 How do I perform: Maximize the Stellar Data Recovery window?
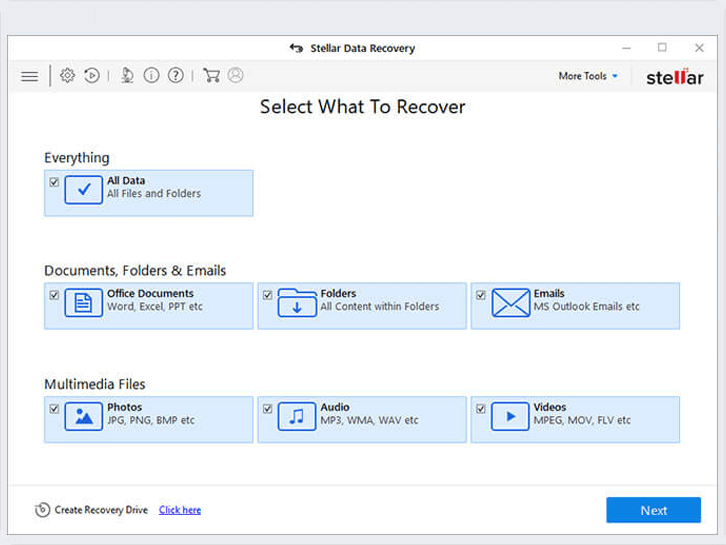click(x=663, y=48)
